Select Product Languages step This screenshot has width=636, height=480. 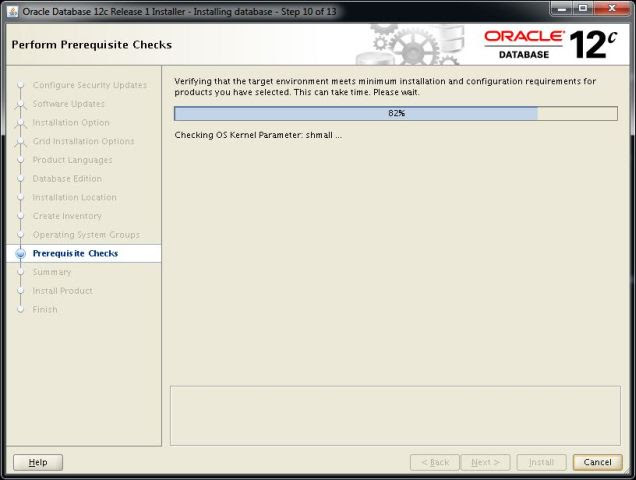click(x=72, y=160)
